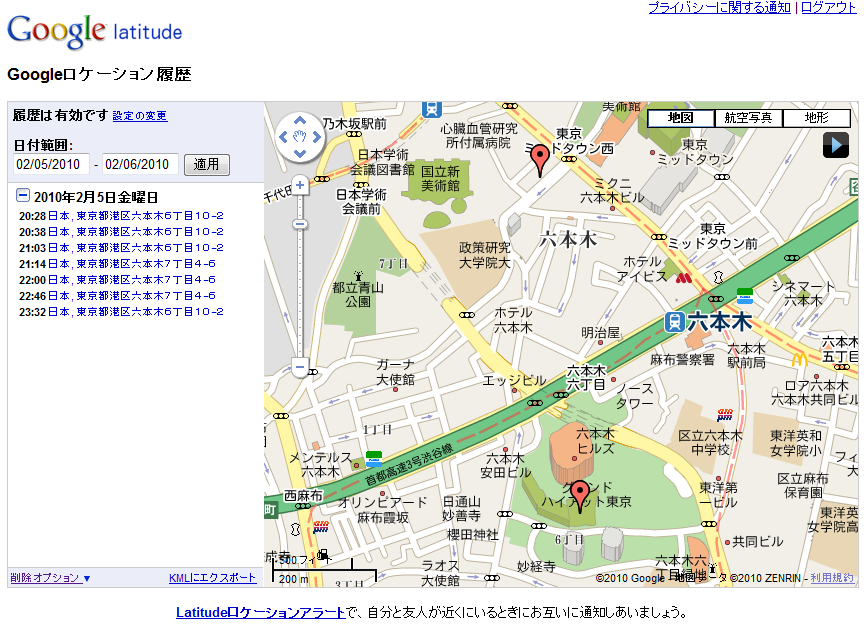The height and width of the screenshot is (625, 864).
Task: Click the red marker at Grand Hyatt Tokyo
Action: [580, 496]
